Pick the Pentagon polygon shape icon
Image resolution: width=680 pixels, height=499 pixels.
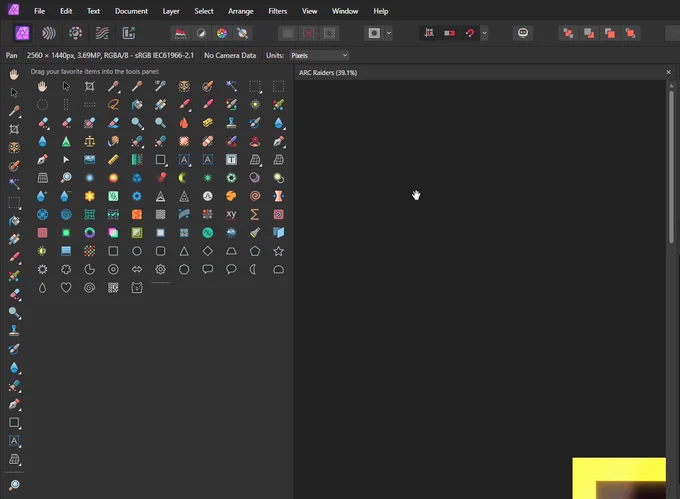click(255, 251)
